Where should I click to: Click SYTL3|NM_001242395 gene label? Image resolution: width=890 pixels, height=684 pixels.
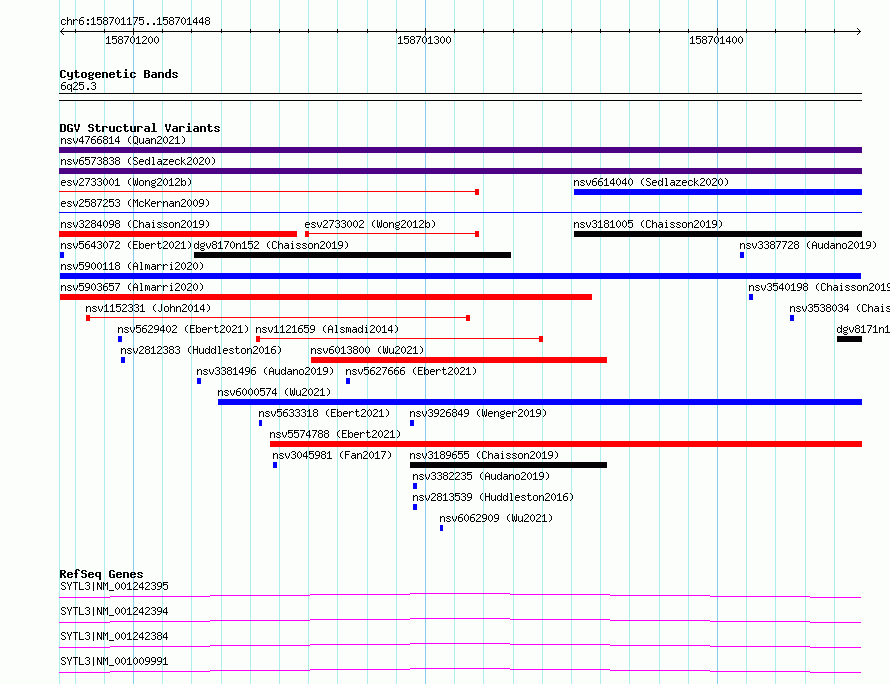(x=114, y=586)
